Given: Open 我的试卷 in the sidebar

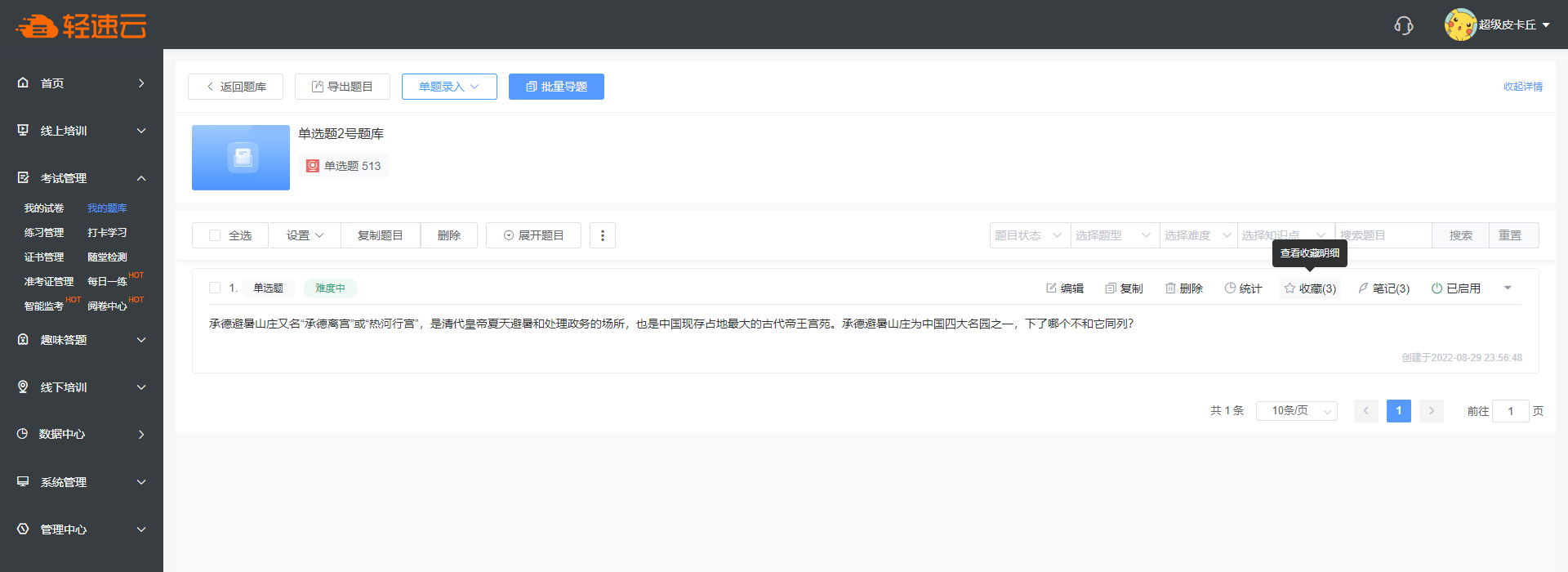Looking at the screenshot, I should click(x=44, y=208).
